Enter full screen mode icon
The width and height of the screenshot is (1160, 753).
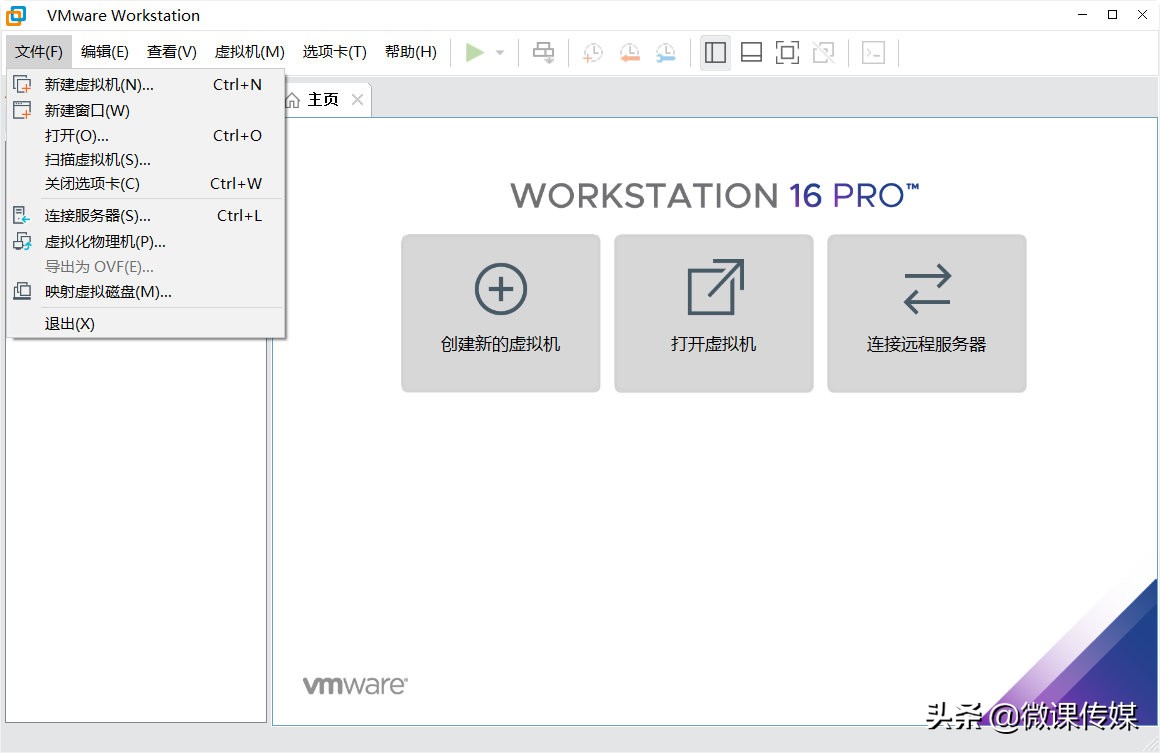[x=787, y=53]
